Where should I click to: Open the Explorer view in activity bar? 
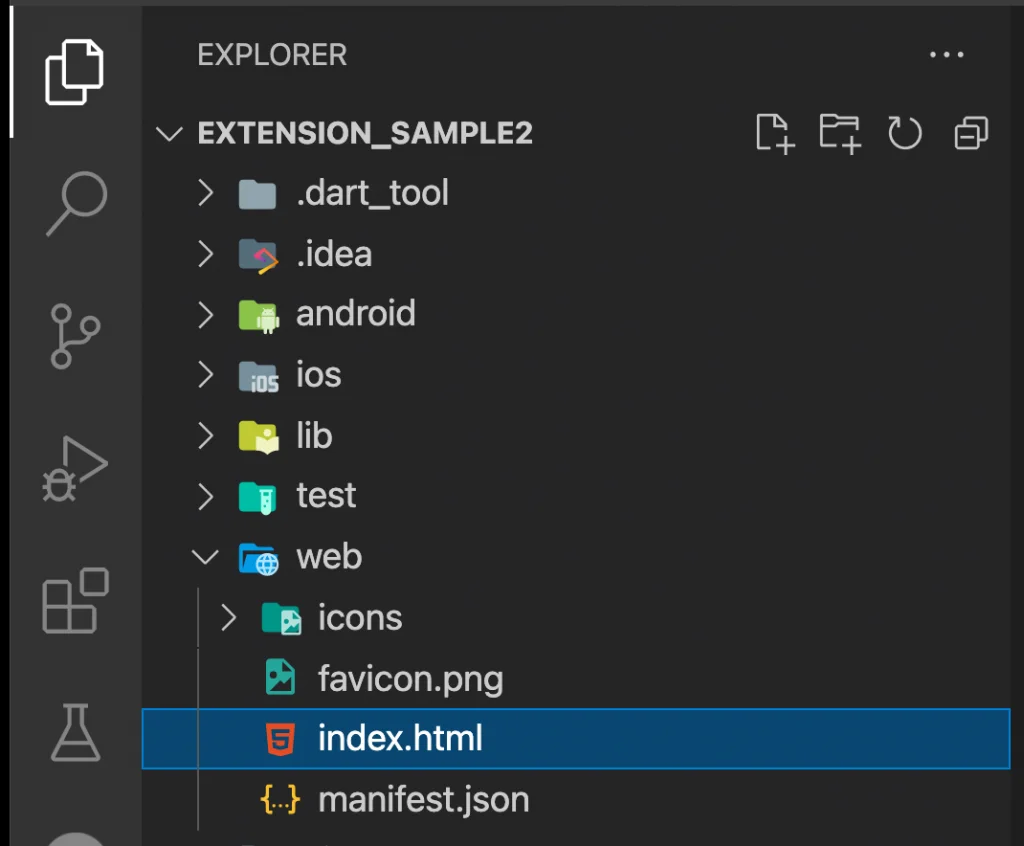point(74,72)
